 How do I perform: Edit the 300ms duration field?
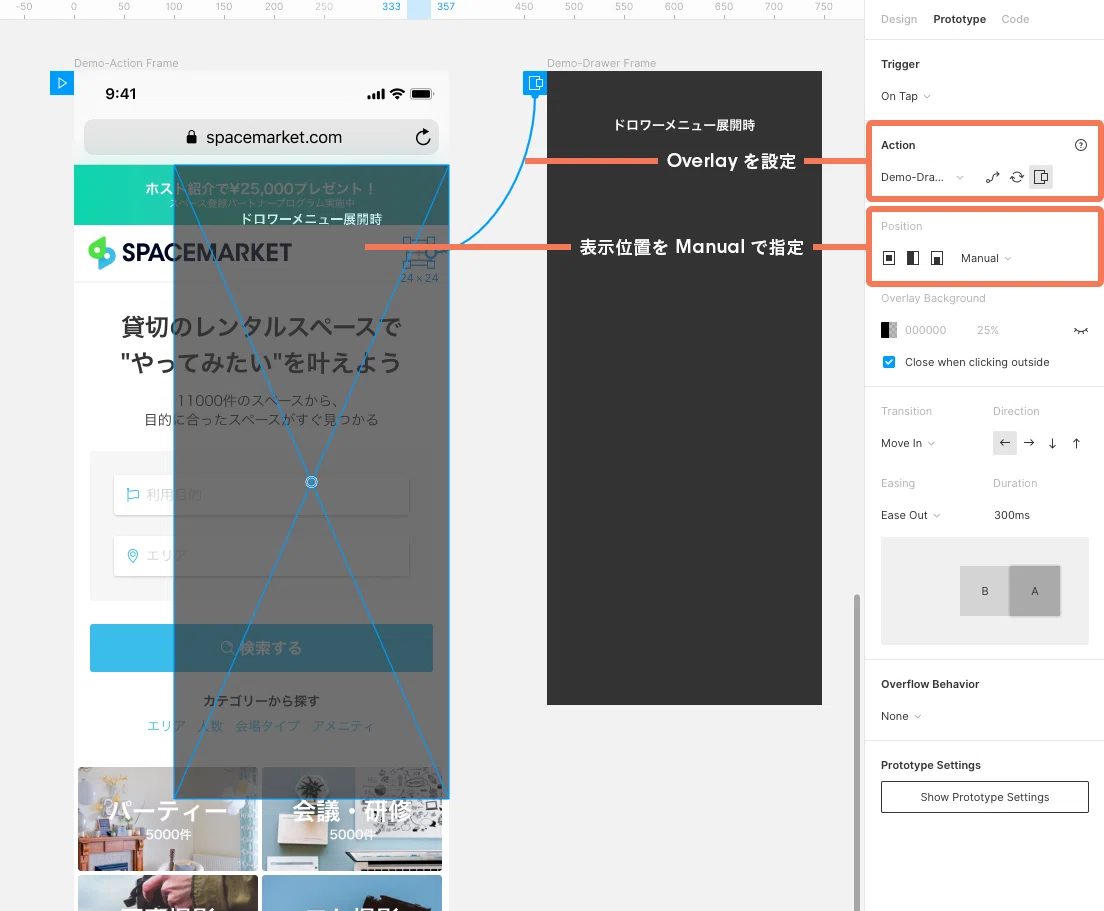click(x=1012, y=515)
